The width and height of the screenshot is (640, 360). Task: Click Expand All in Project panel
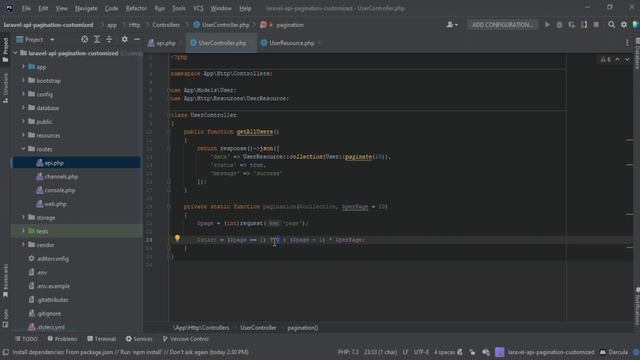[x=97, y=40]
